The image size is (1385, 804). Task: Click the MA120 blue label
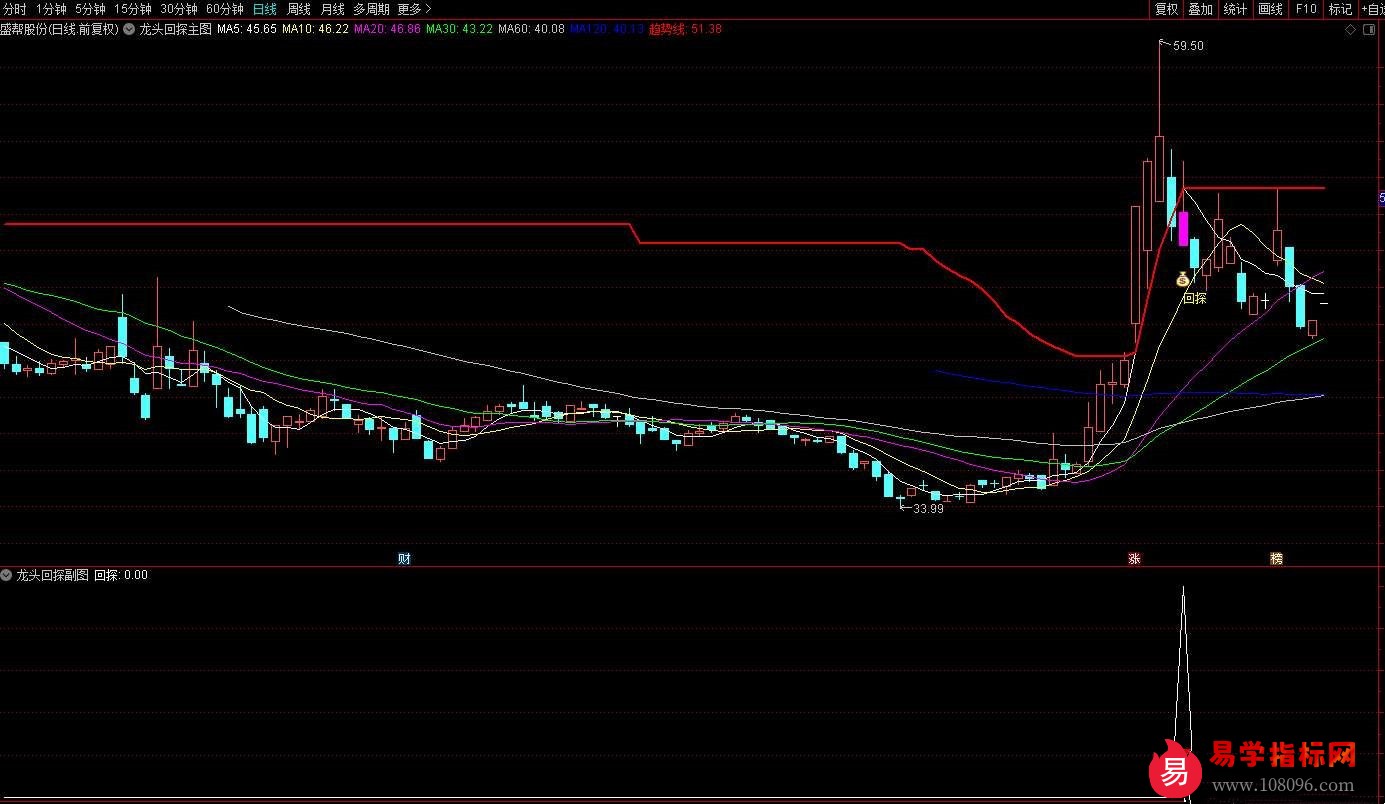(607, 29)
